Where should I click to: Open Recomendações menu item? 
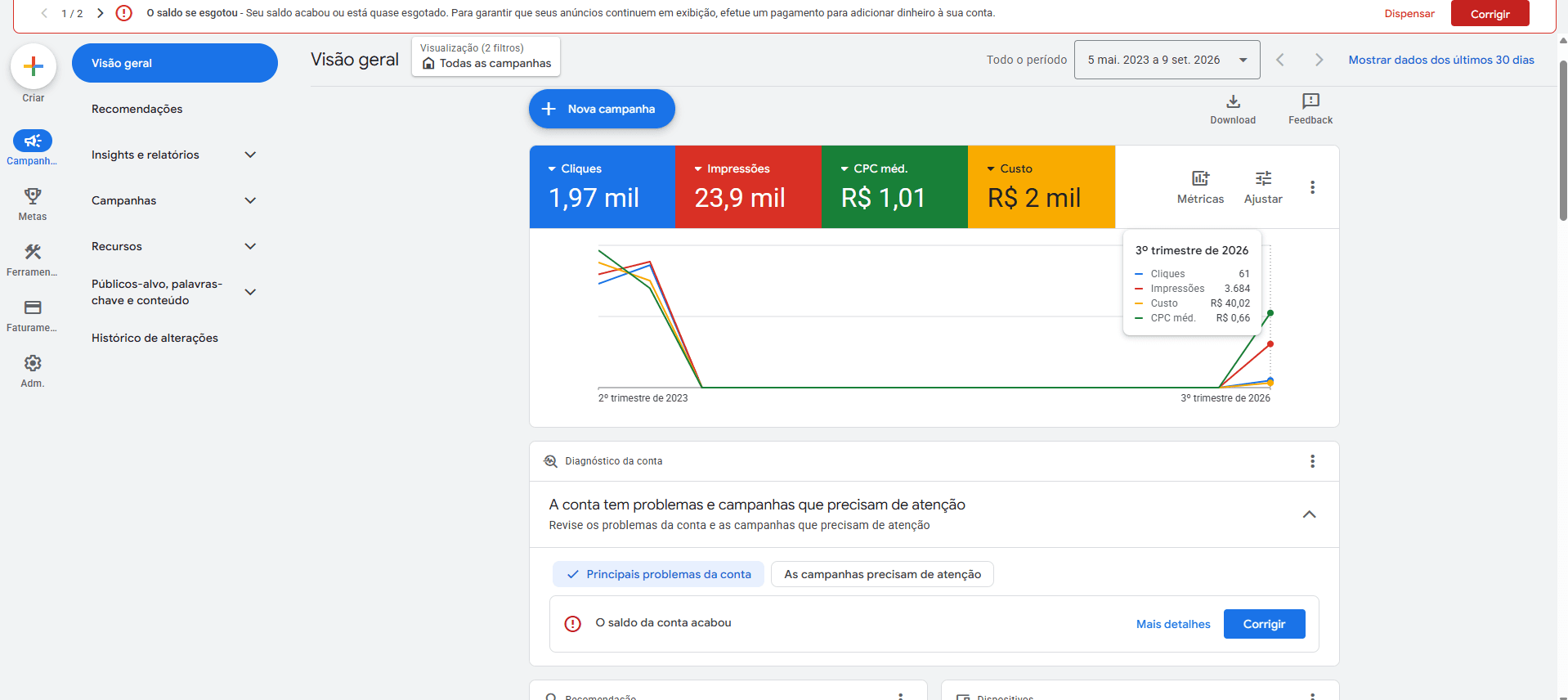[x=137, y=109]
